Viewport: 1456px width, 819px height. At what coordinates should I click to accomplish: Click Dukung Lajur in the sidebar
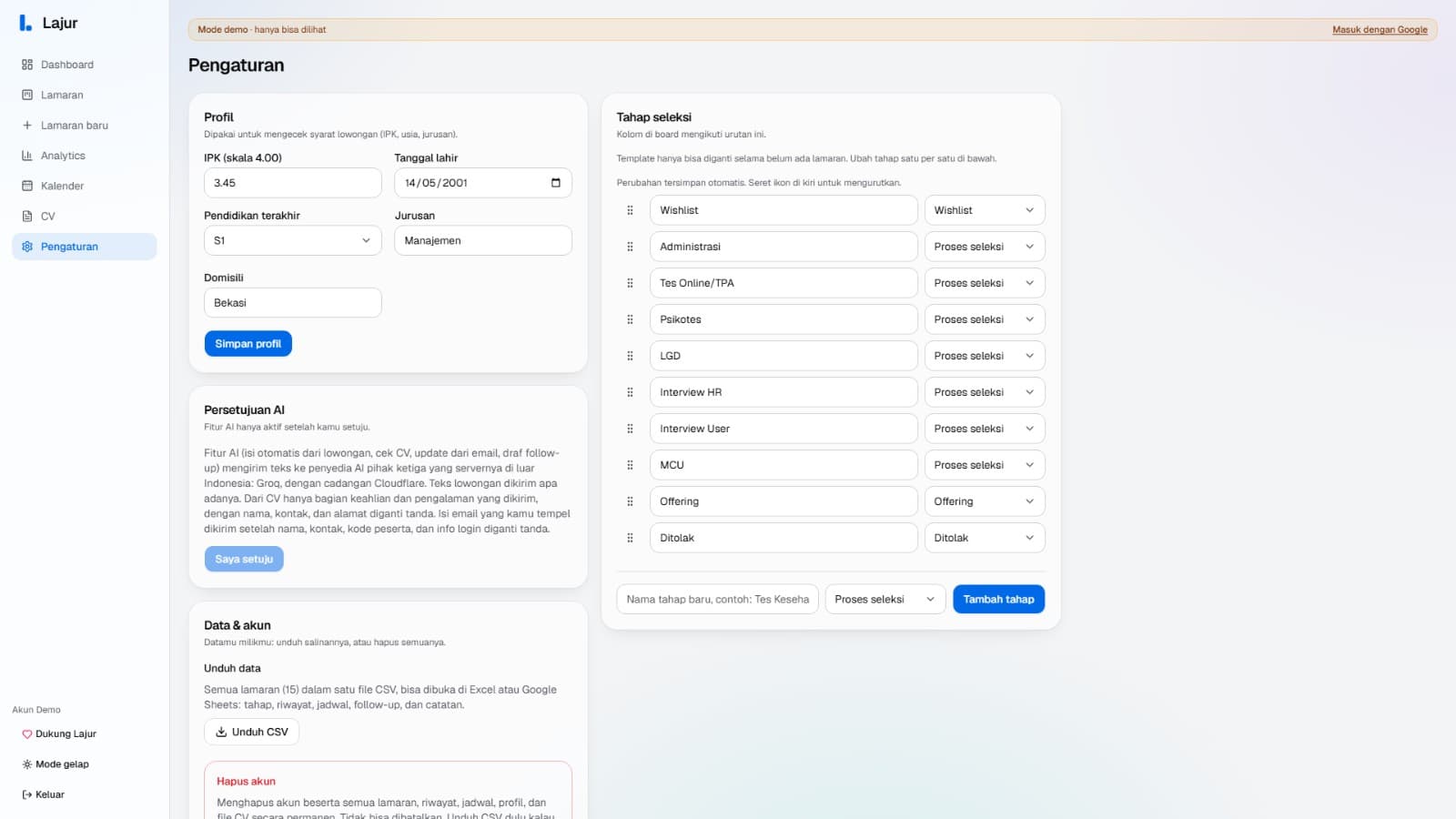pyautogui.click(x=59, y=733)
